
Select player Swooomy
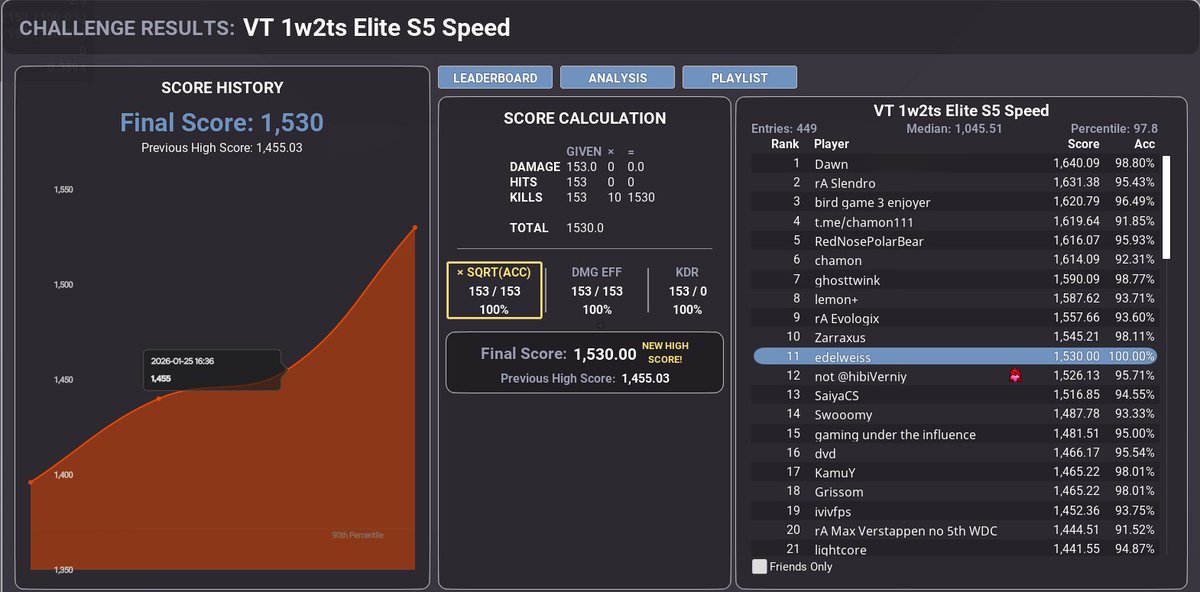pos(955,414)
